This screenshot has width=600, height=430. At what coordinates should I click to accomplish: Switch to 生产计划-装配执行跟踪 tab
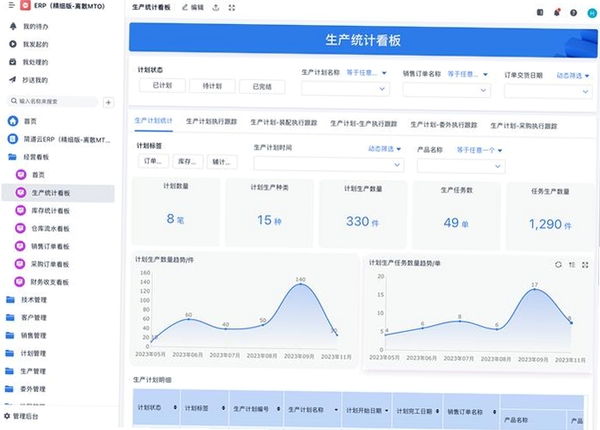tap(284, 122)
